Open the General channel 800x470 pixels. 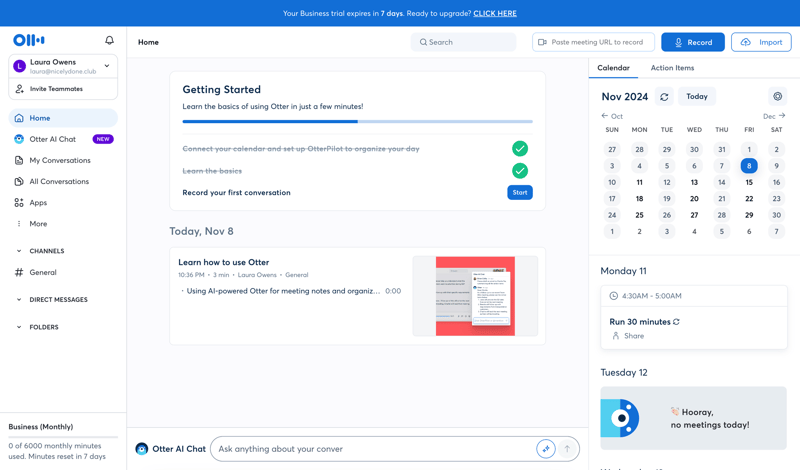coord(63,272)
